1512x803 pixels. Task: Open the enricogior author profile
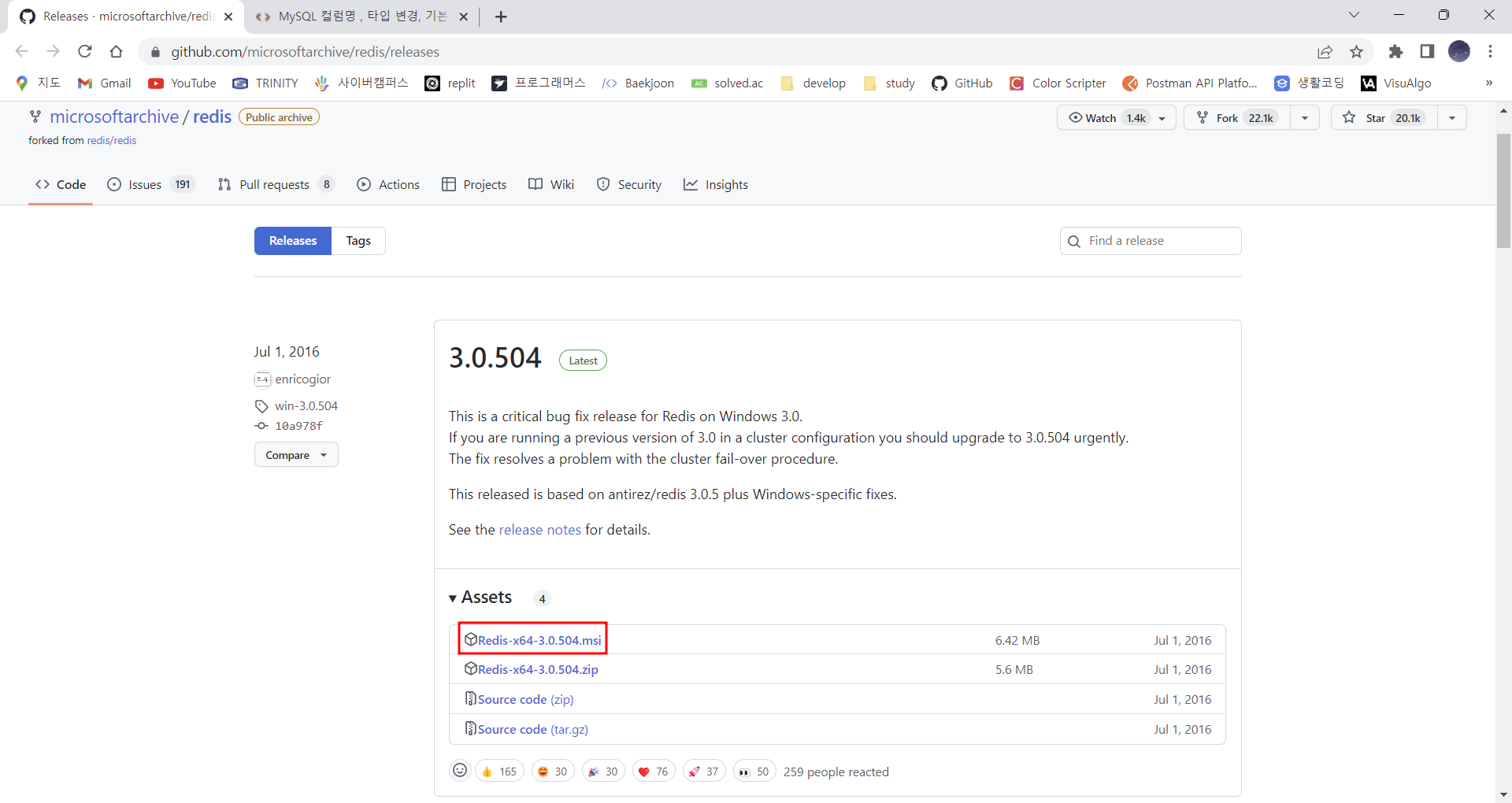302,379
